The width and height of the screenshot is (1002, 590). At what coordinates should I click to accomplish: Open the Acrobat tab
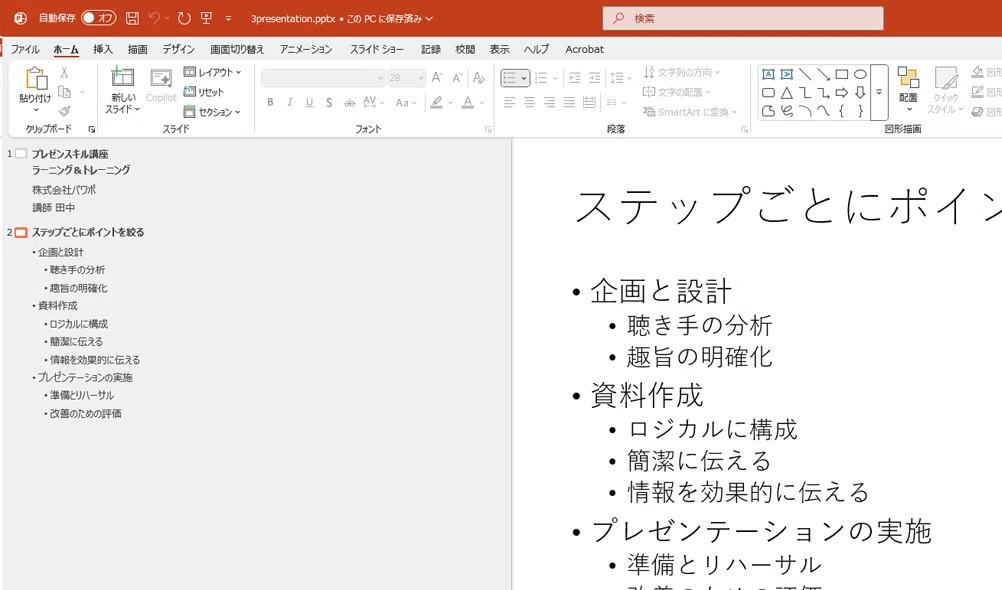click(x=584, y=49)
